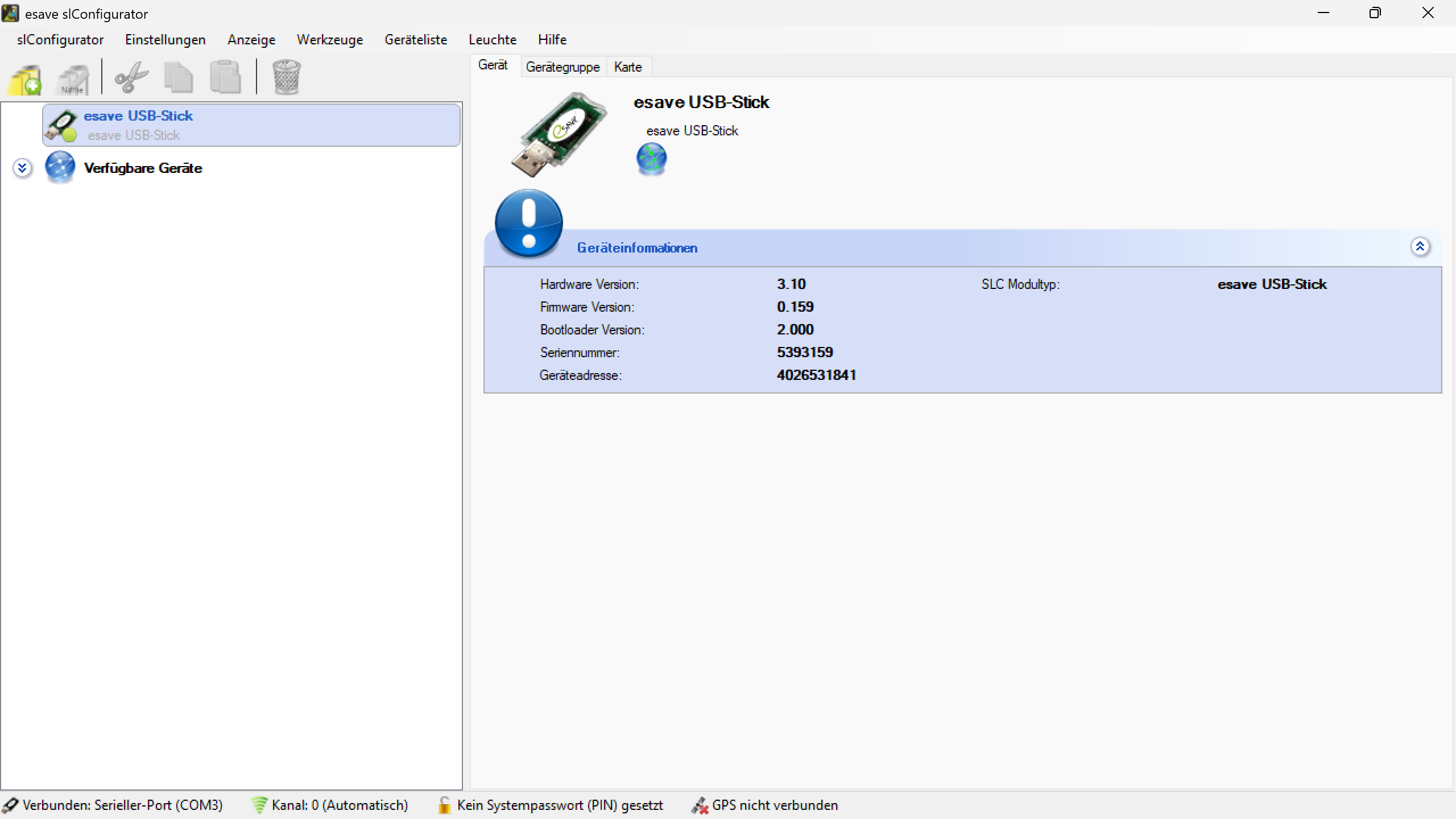This screenshot has width=1456, height=819.
Task: Restore down the slConfigurator window
Action: point(1375,13)
